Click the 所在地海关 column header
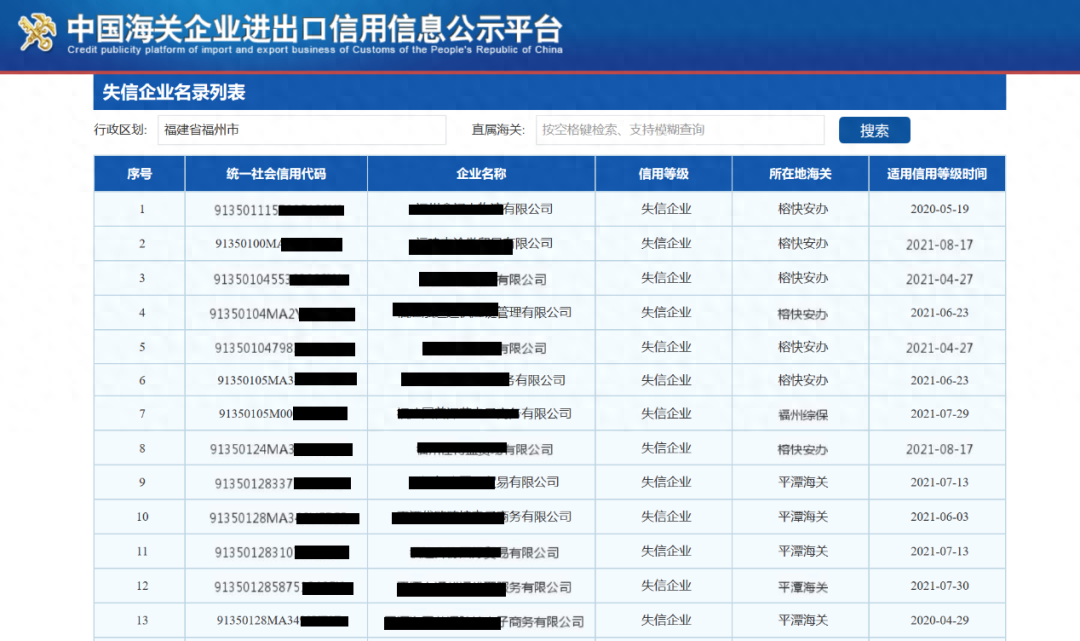1080x641 pixels. [800, 174]
